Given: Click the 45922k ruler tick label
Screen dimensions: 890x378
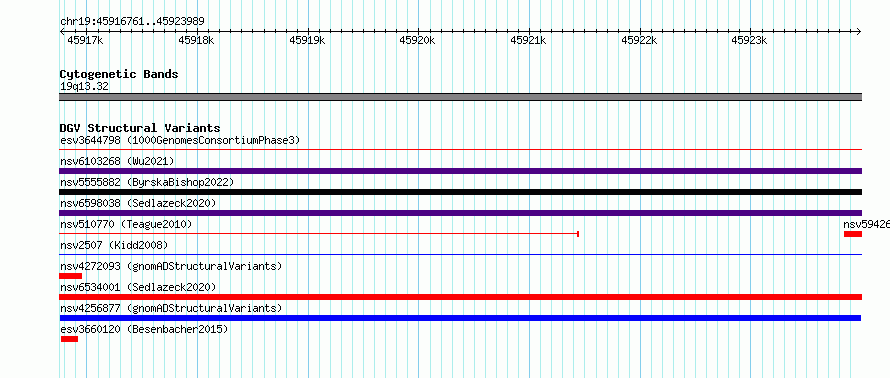Looking at the screenshot, I should [x=640, y=40].
